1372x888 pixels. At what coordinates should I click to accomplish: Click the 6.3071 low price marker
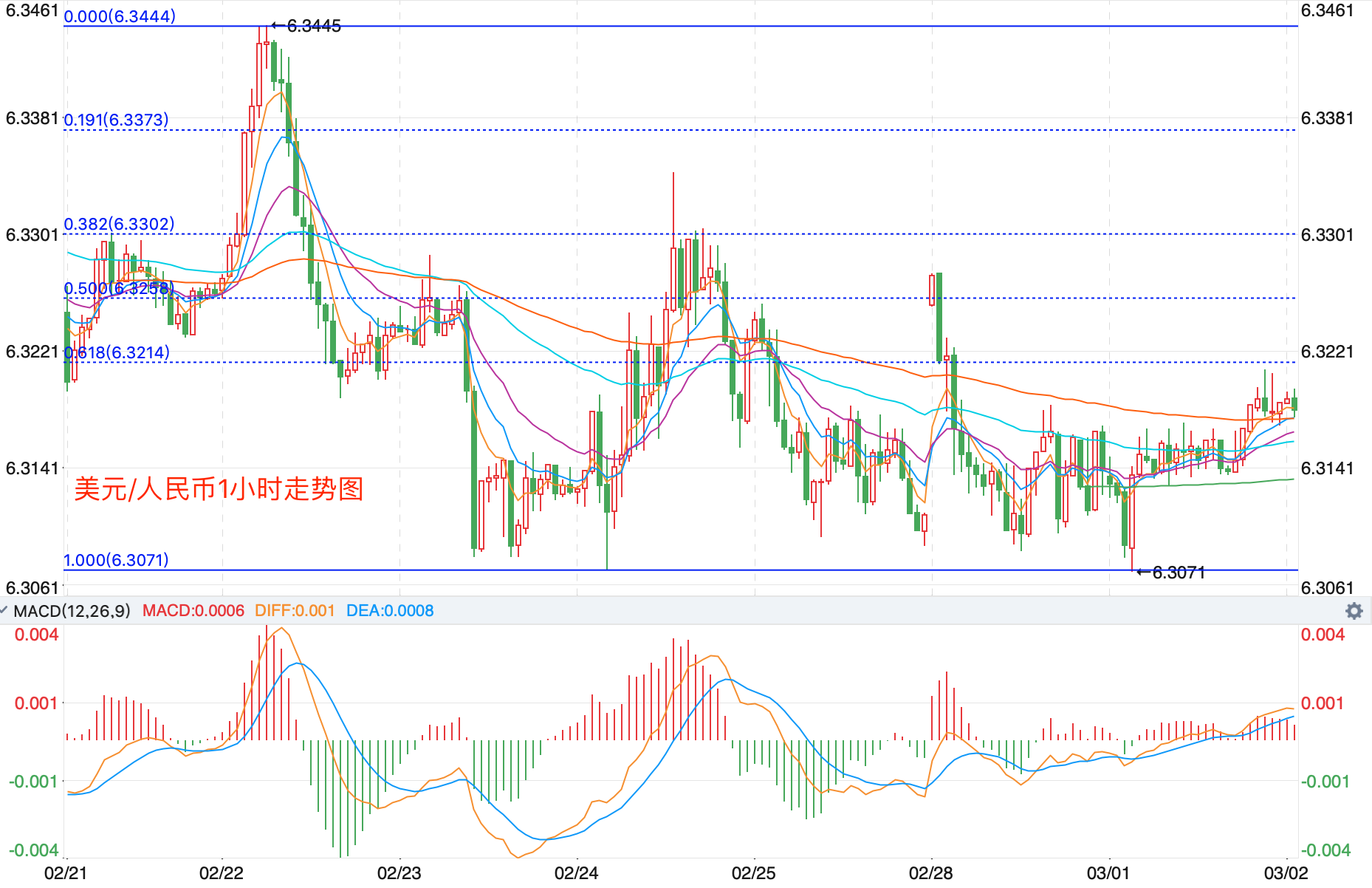(x=1171, y=573)
